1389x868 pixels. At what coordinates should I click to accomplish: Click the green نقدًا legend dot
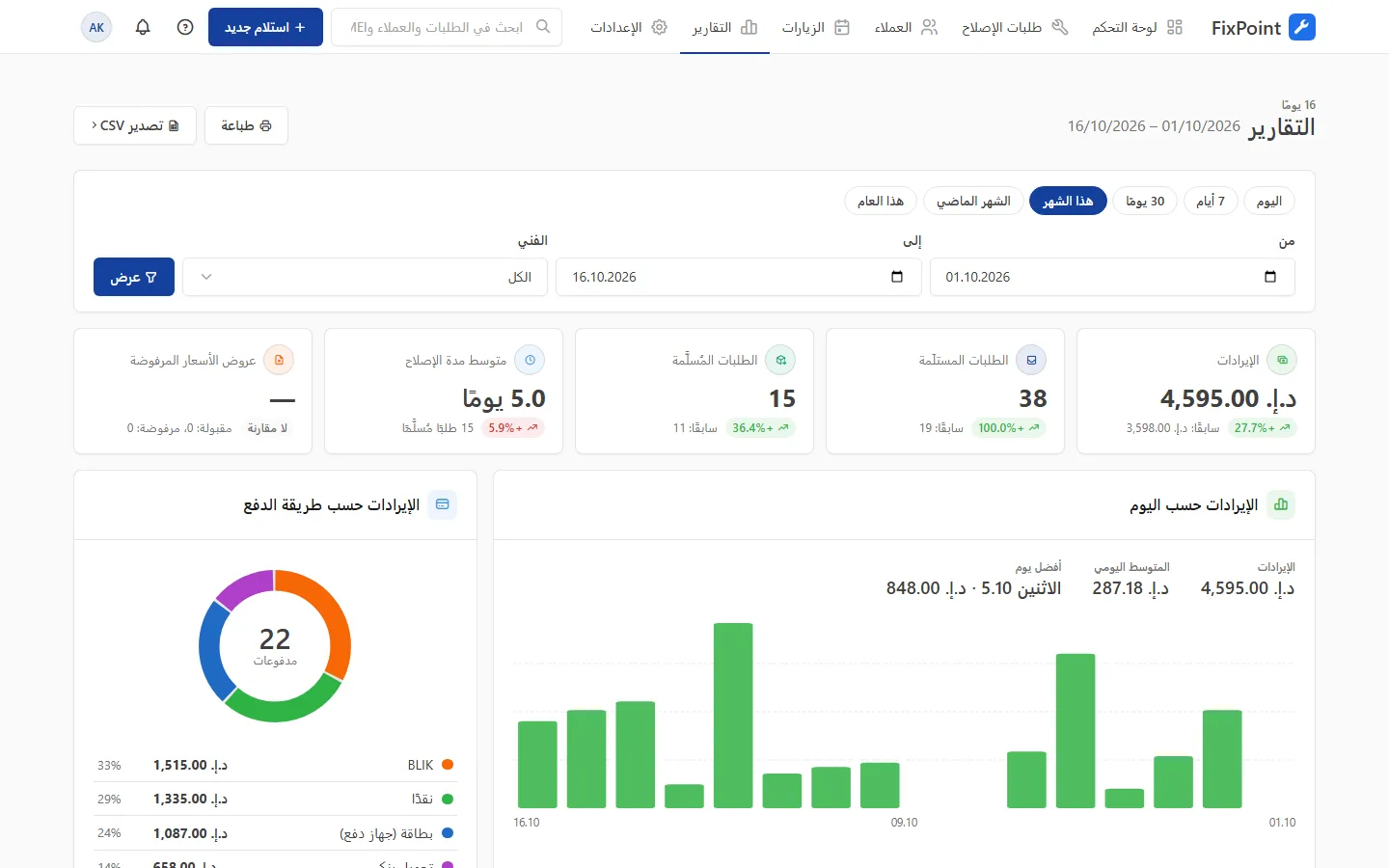click(448, 799)
